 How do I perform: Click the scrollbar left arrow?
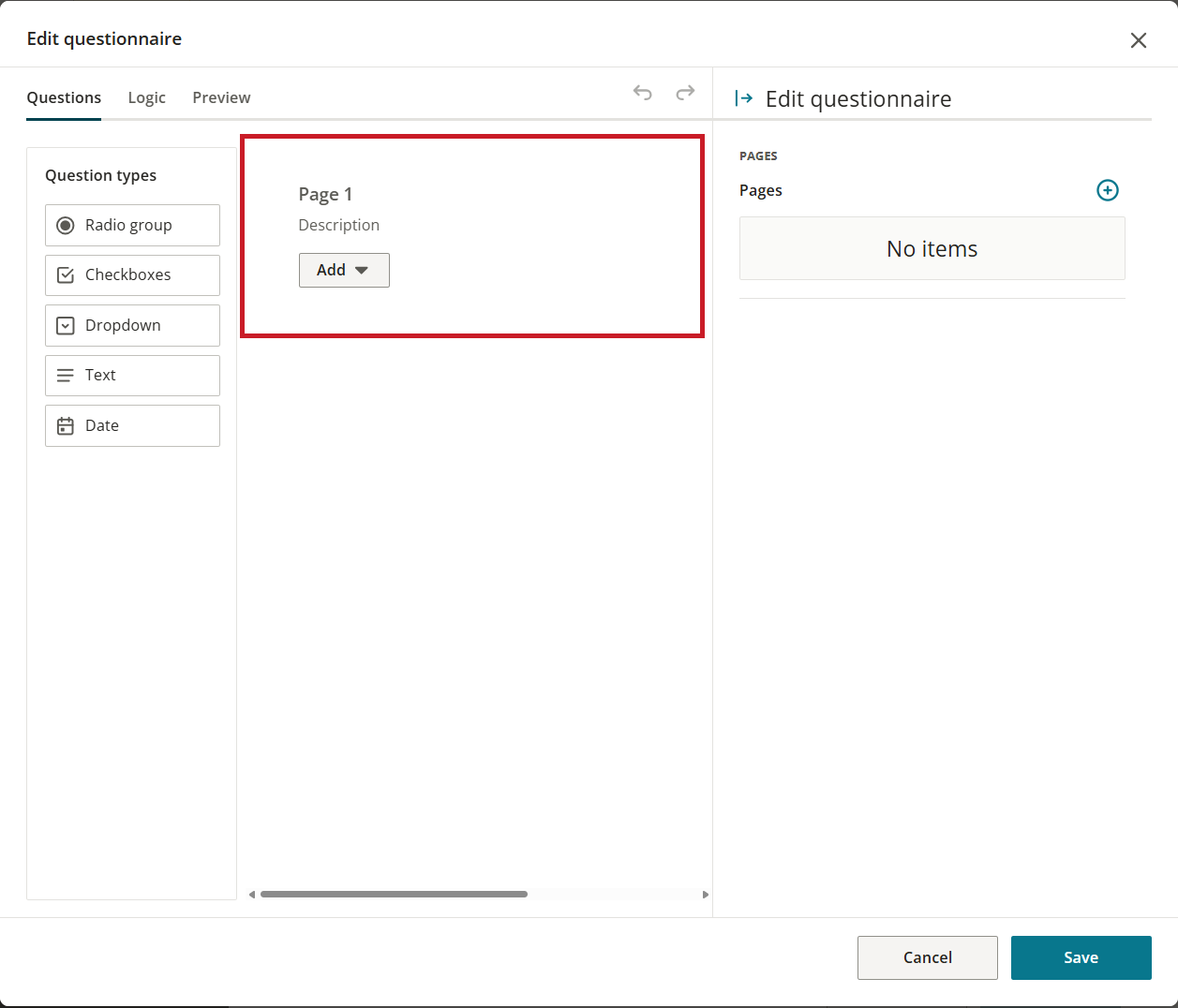252,895
